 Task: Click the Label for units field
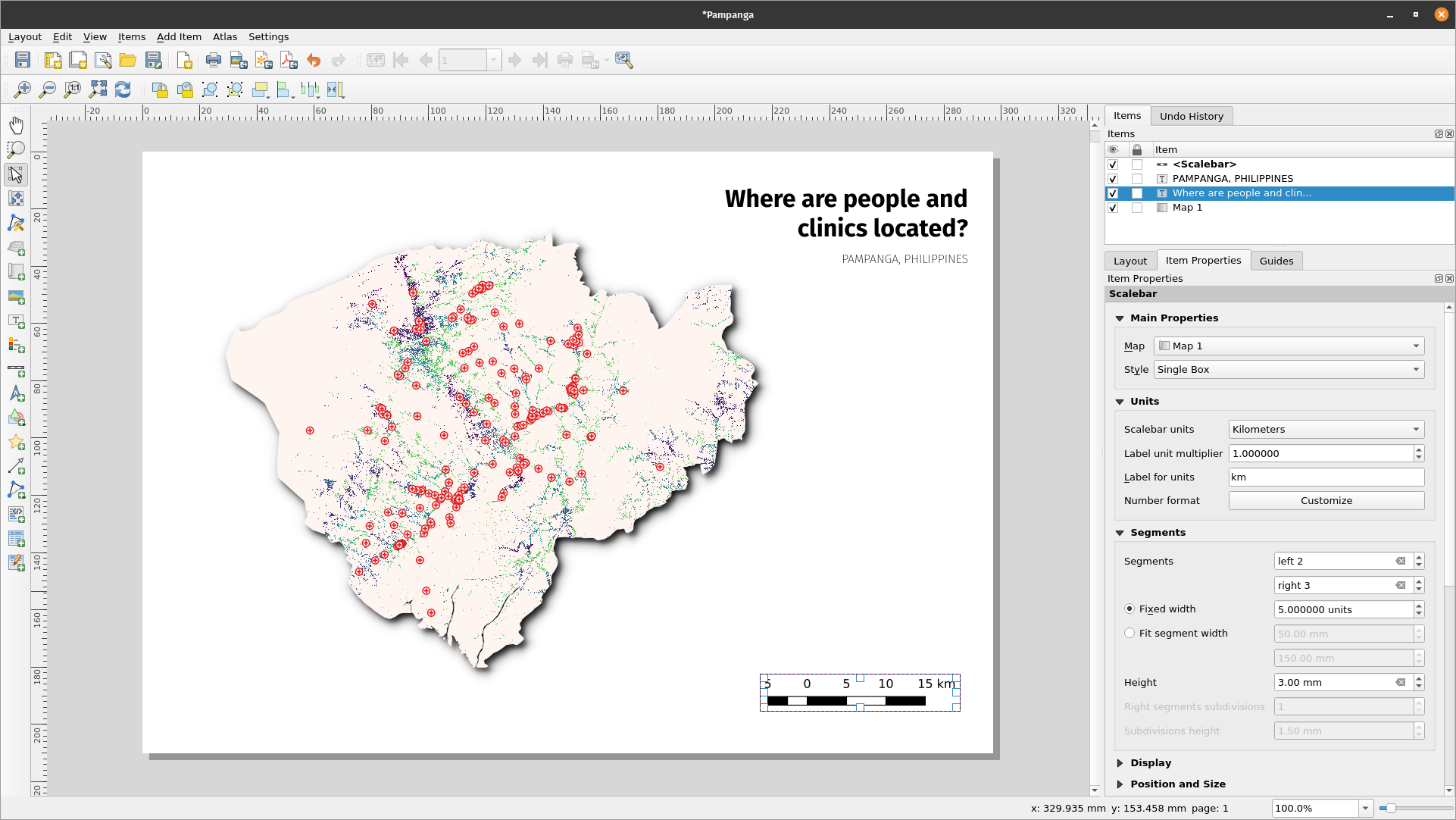pos(1326,477)
